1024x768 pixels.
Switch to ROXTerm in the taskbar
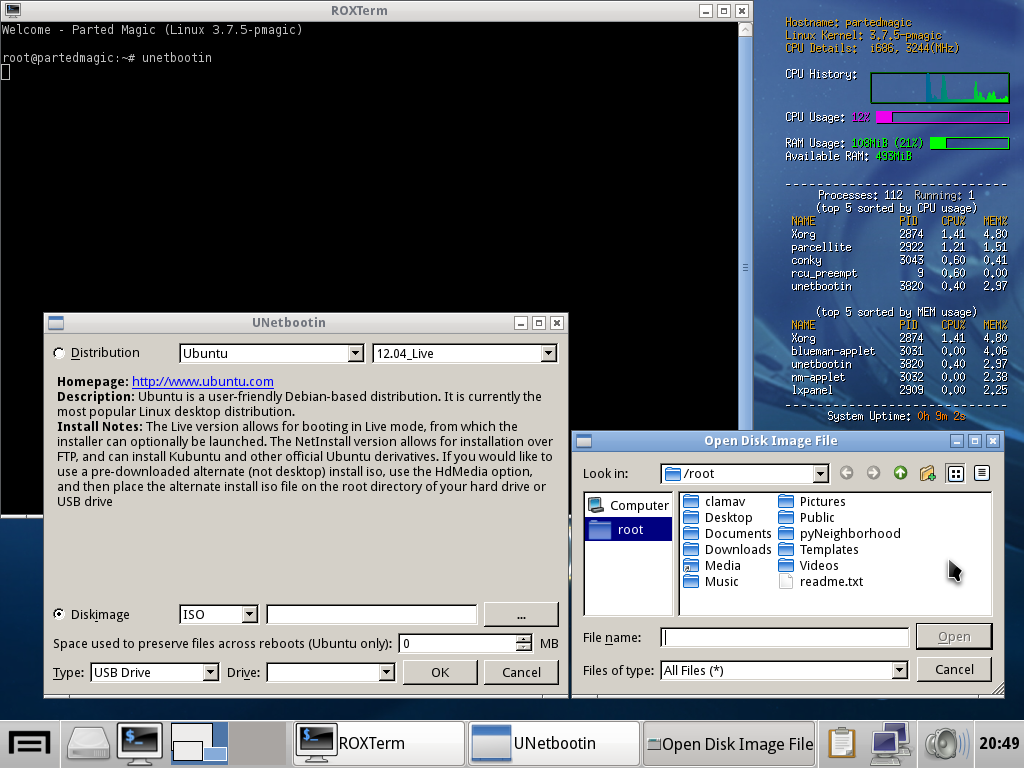(379, 743)
